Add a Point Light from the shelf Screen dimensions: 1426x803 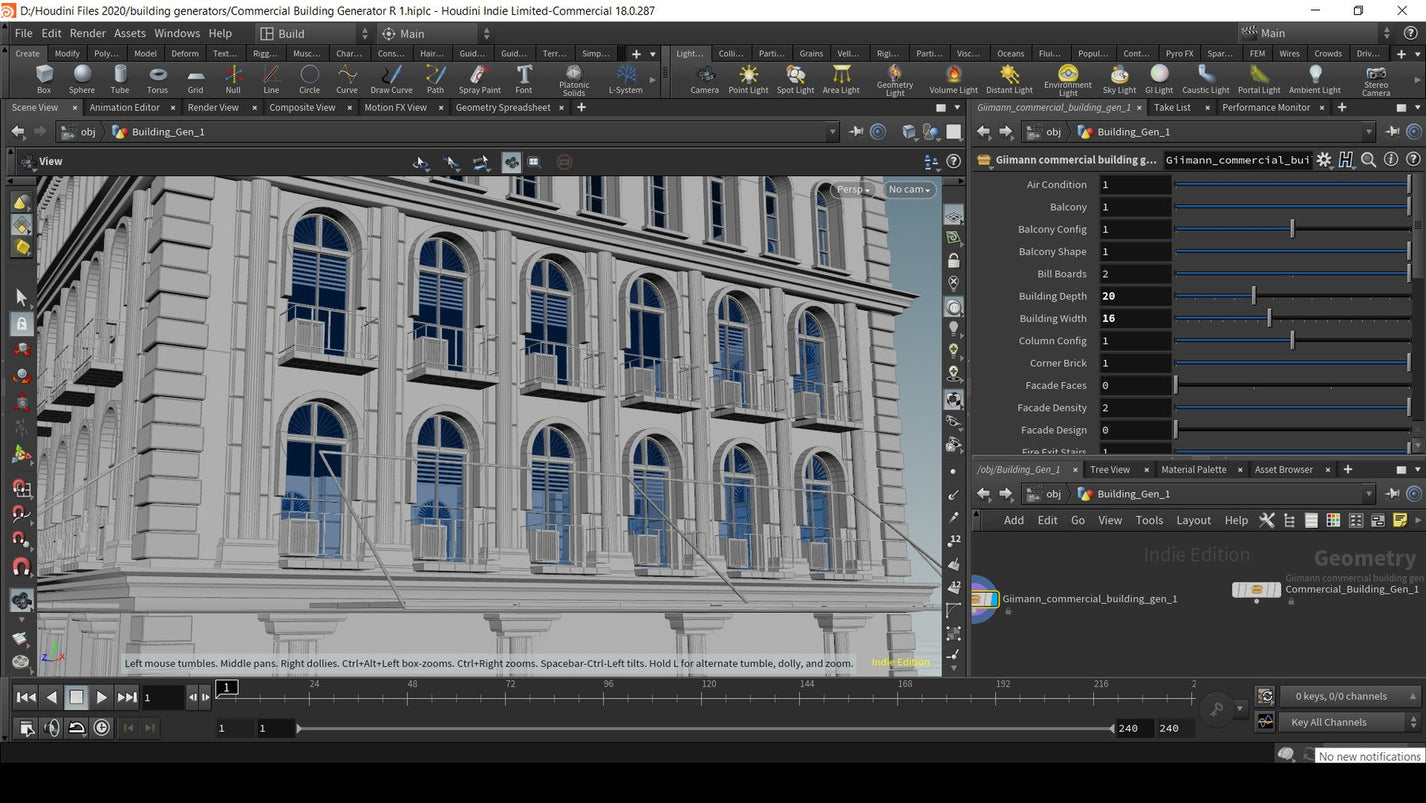[747, 76]
